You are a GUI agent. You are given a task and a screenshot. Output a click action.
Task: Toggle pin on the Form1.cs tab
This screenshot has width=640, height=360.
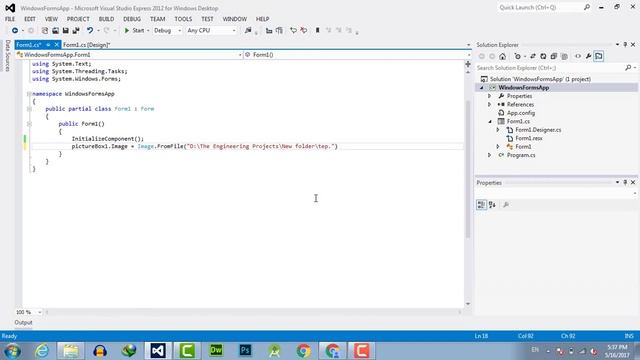pyautogui.click(x=48, y=45)
